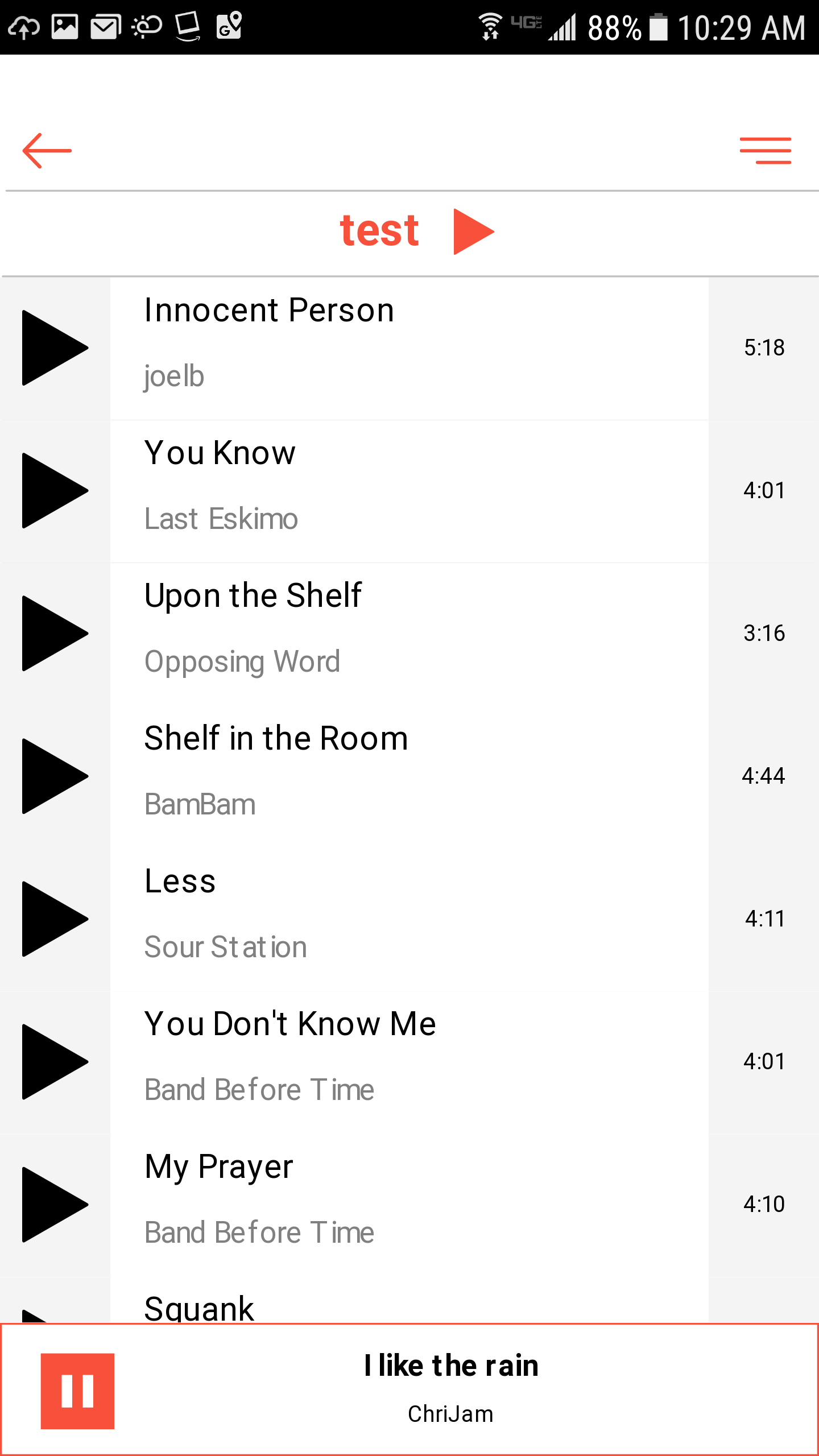Tap the 5:18 duration of Innocent Person

764,348
